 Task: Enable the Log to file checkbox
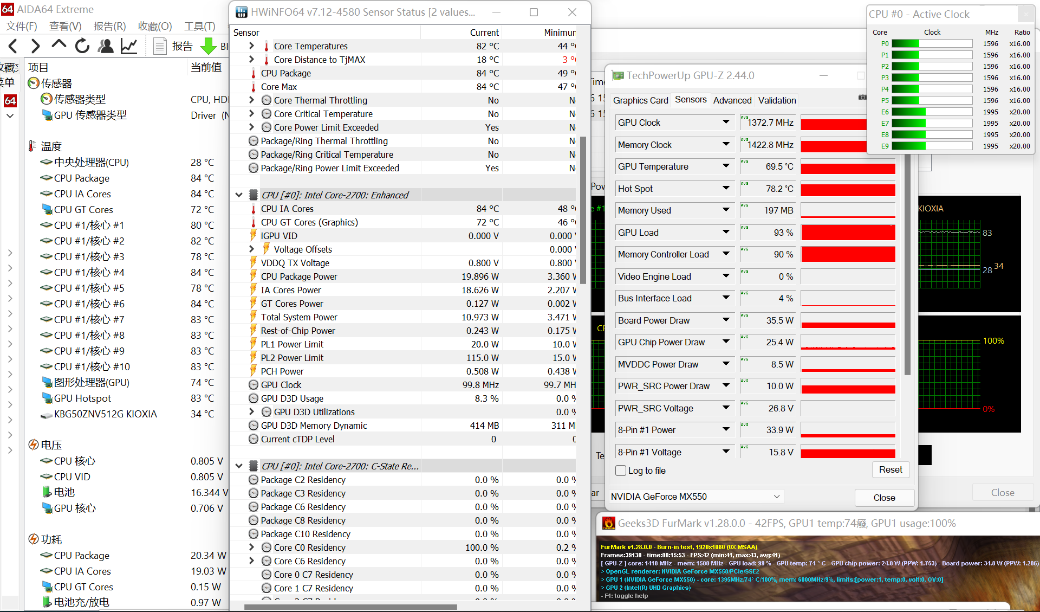click(621, 470)
